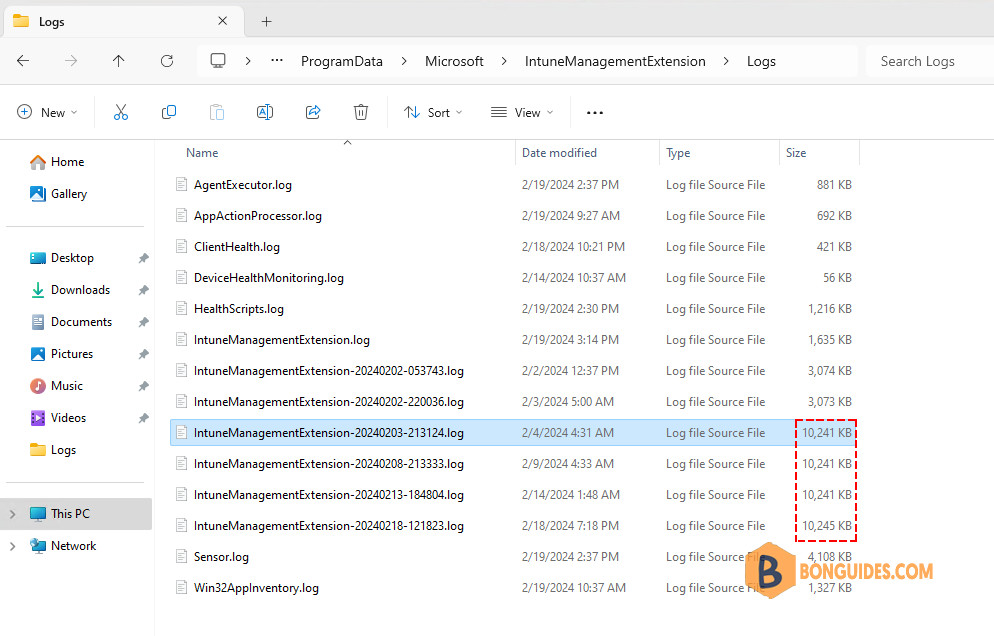Image resolution: width=994 pixels, height=636 pixels.
Task: Open the View dropdown menu
Action: pyautogui.click(x=522, y=112)
